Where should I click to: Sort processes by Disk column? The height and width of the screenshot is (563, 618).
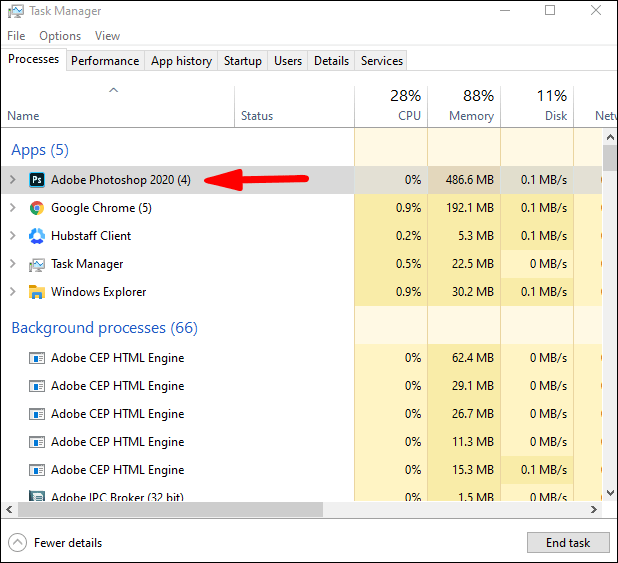click(537, 107)
